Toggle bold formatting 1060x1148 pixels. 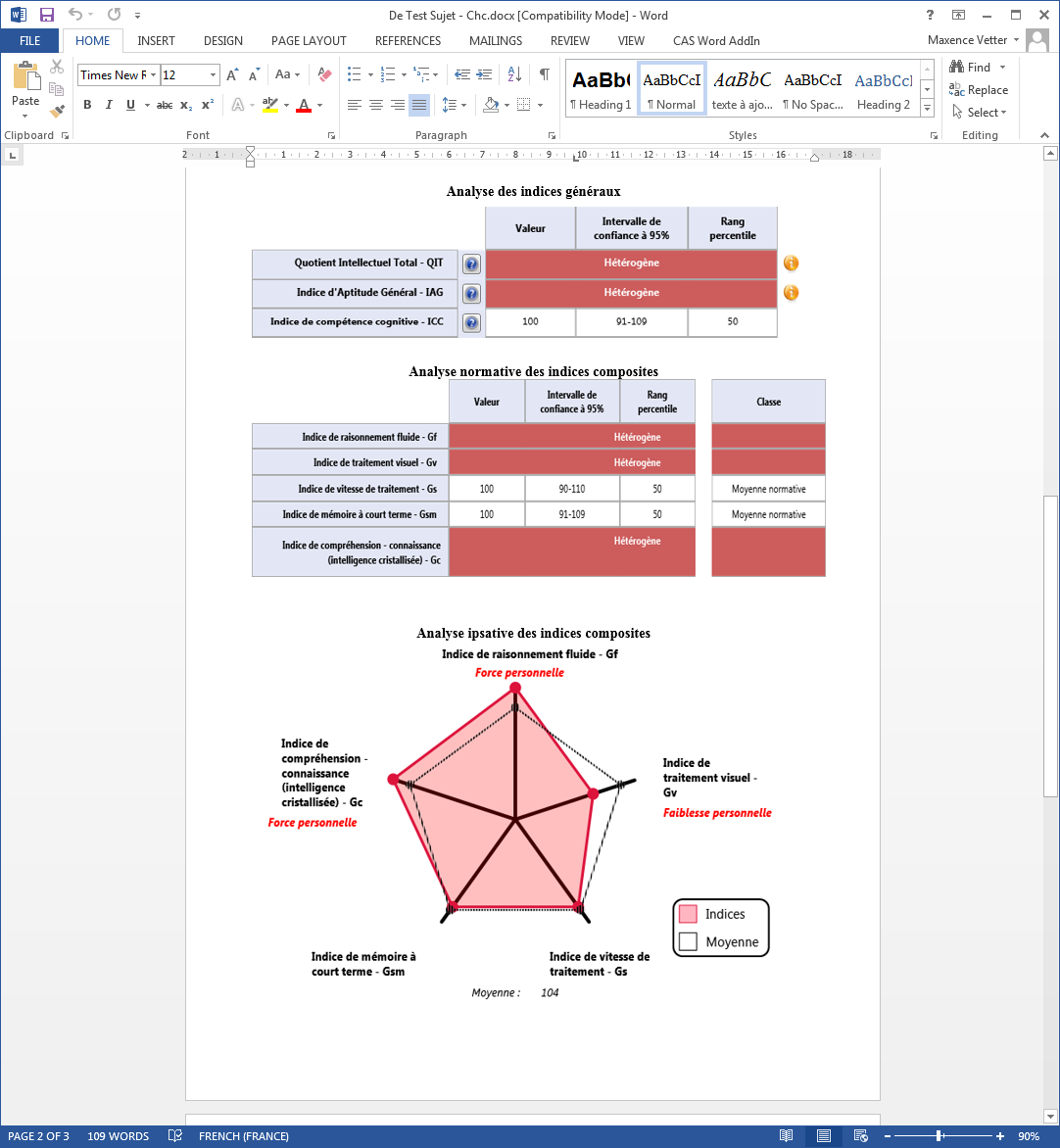(87, 105)
